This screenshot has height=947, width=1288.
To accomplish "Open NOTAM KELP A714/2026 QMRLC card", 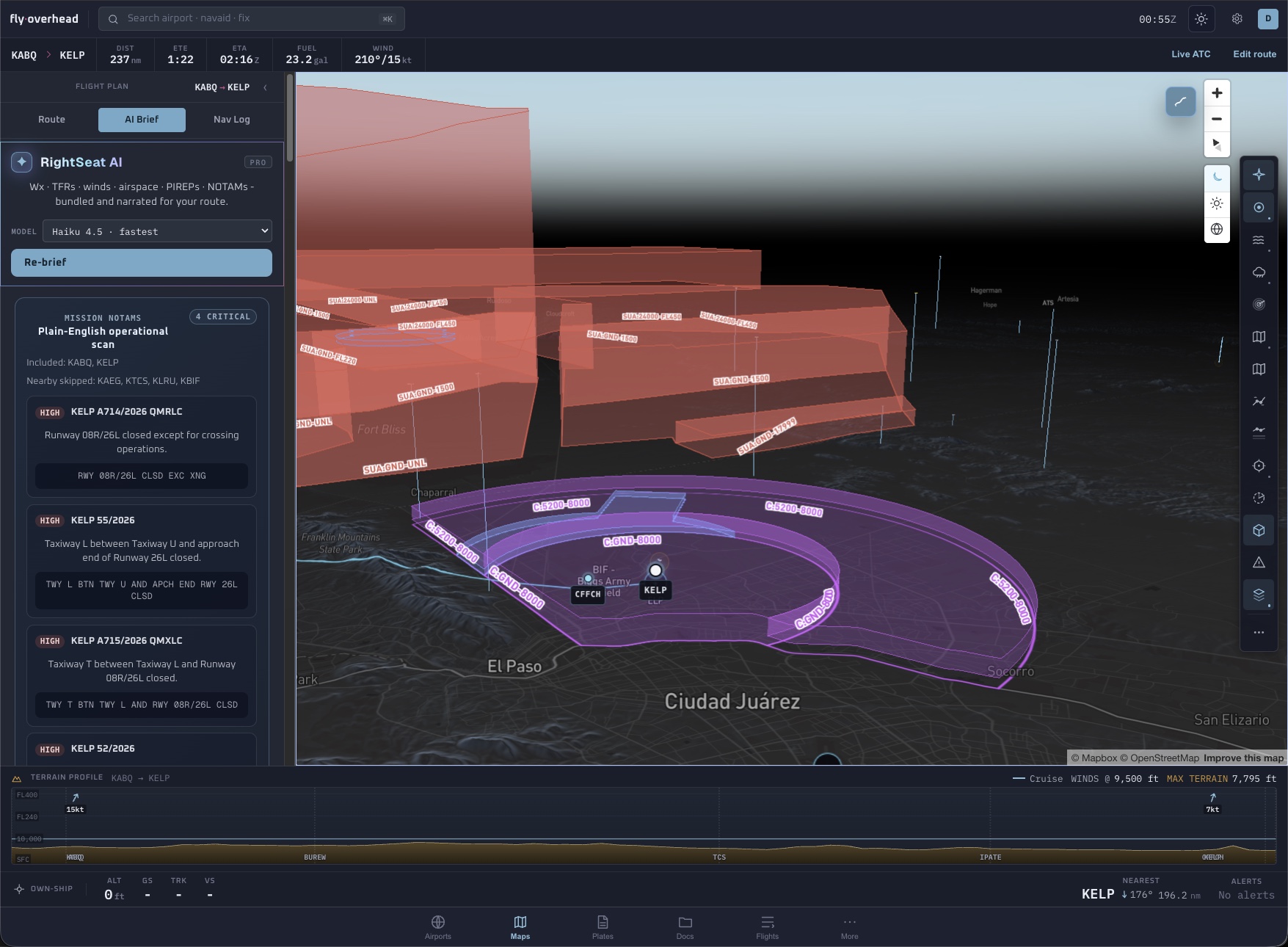I will click(142, 447).
